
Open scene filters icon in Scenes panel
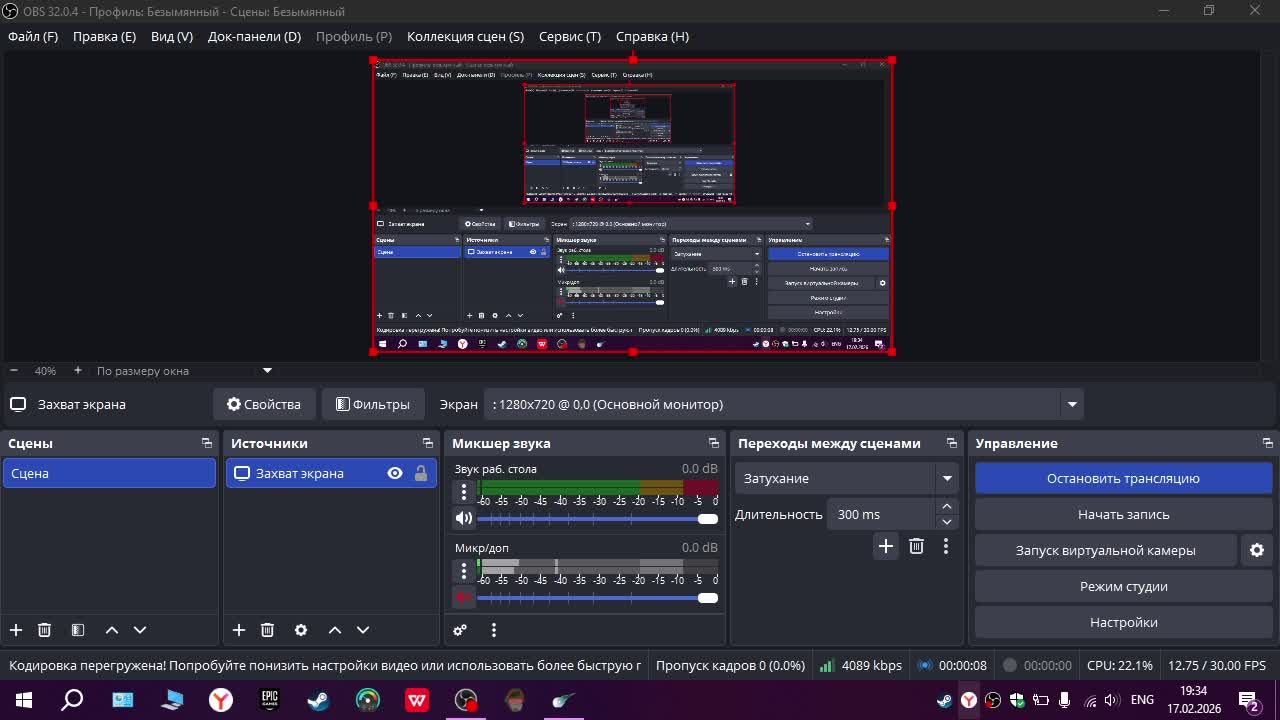click(x=78, y=630)
